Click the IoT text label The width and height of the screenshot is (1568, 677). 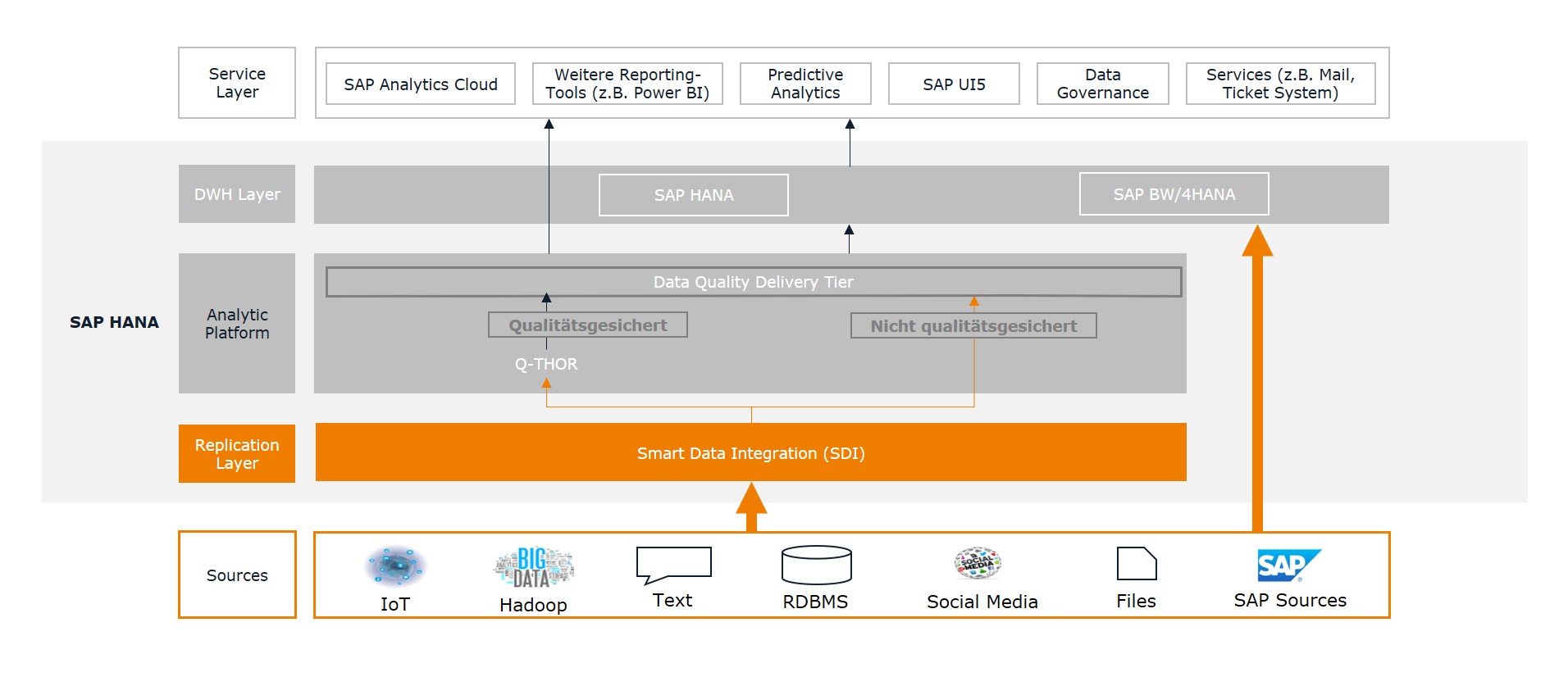(x=395, y=604)
